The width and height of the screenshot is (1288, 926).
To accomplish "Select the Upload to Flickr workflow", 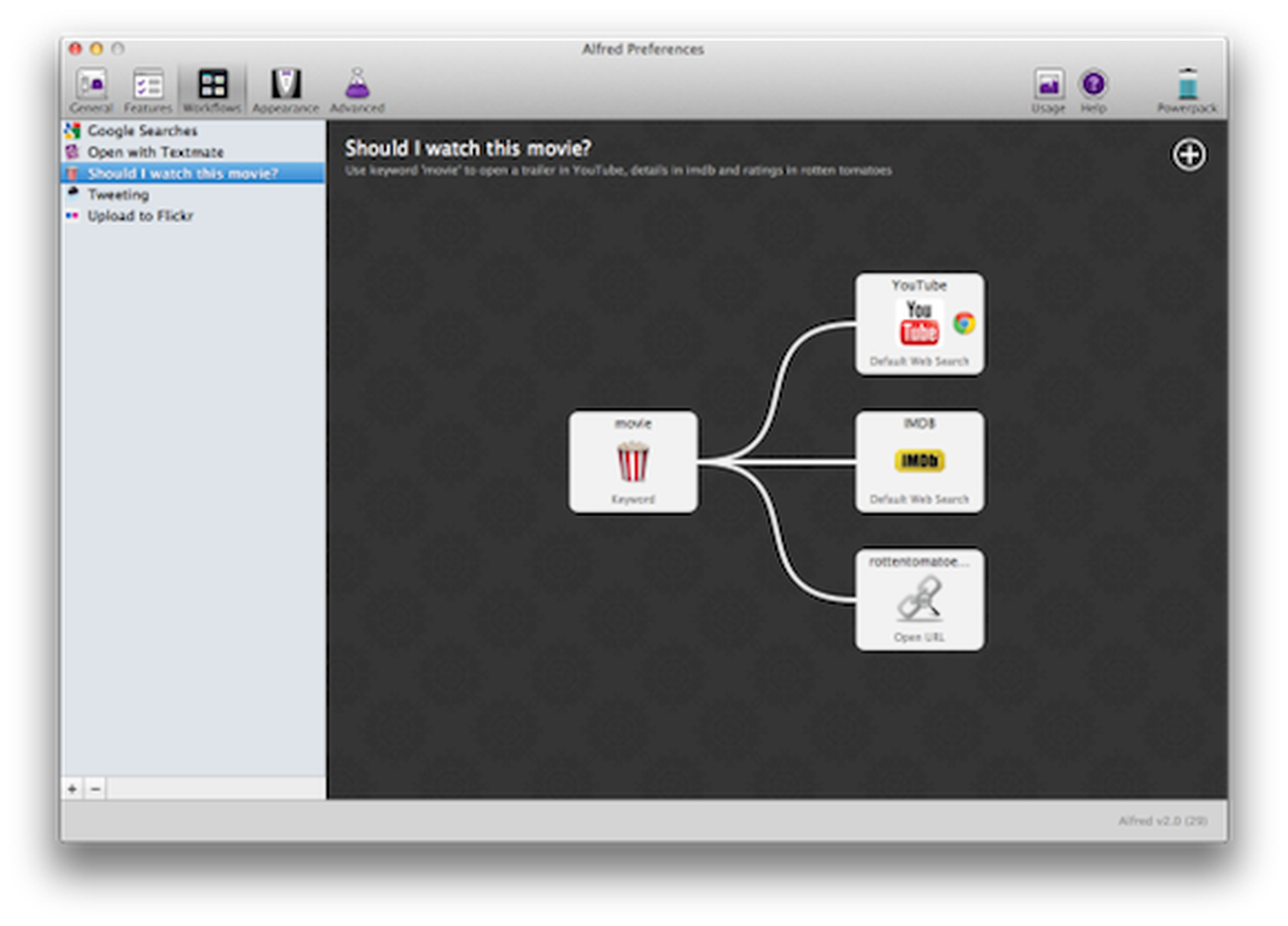I will coord(142,216).
